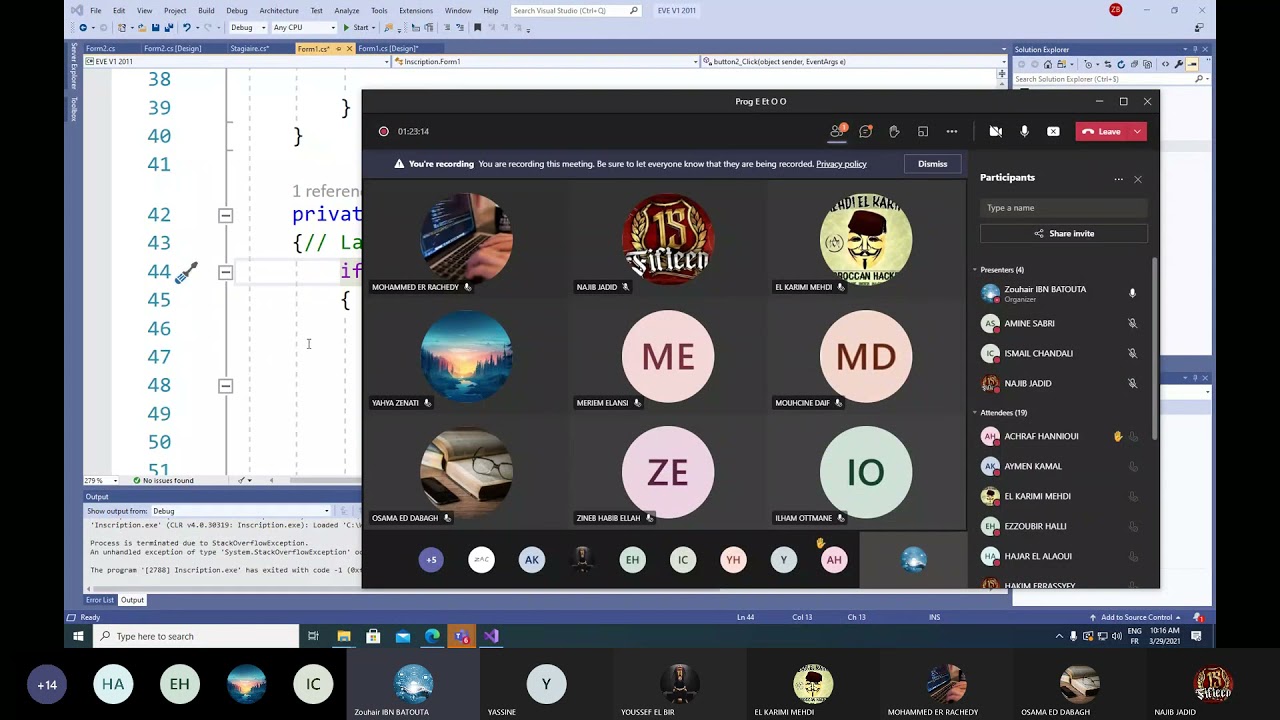Open the Inscription.Form1 class dropdown

tap(546, 62)
